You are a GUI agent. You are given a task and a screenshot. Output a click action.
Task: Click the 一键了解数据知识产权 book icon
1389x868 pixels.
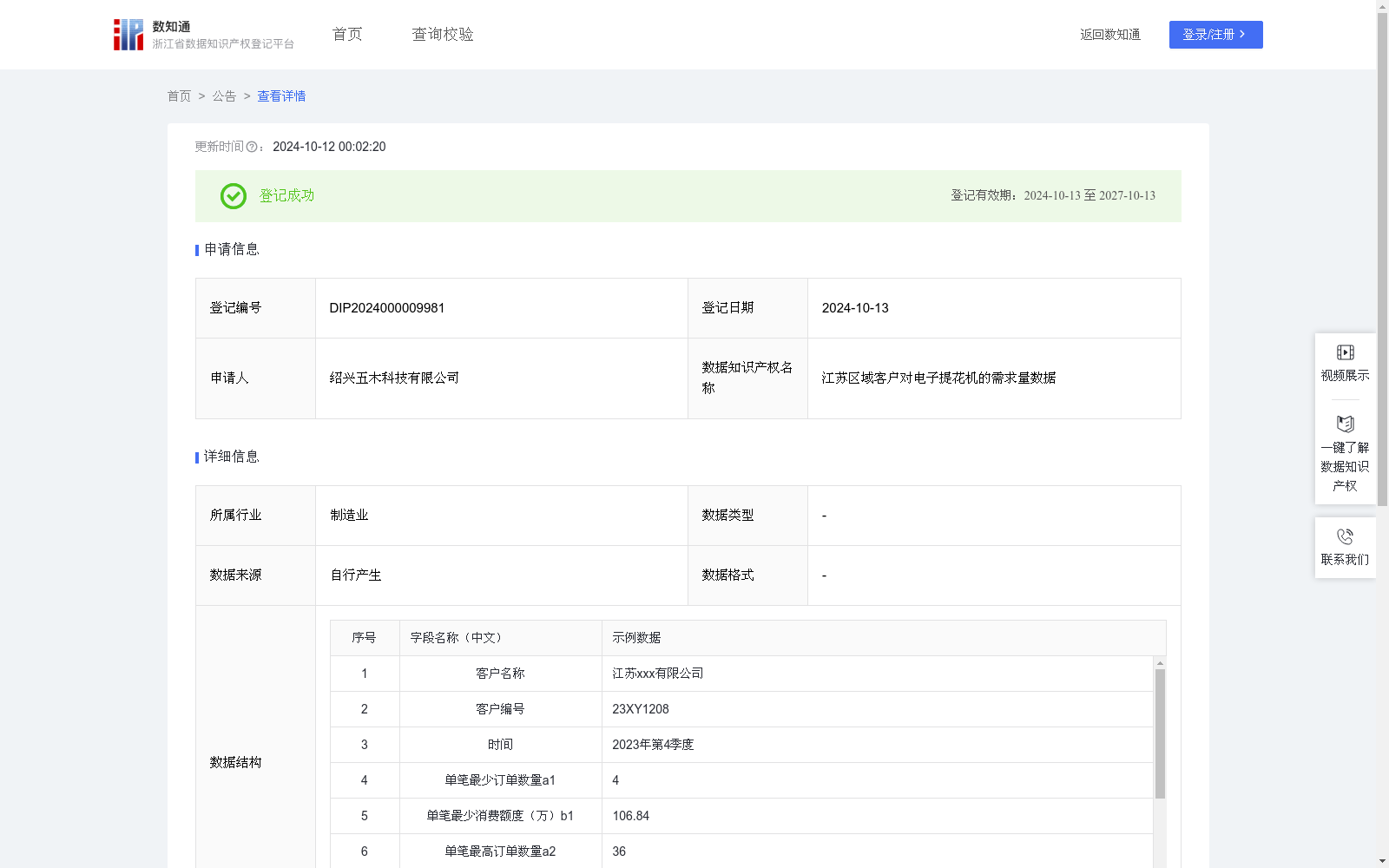[x=1345, y=424]
